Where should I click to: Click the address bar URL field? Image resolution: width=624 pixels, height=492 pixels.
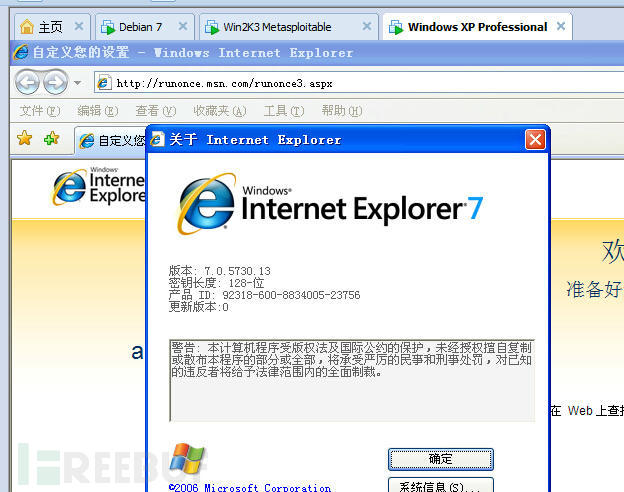point(358,83)
